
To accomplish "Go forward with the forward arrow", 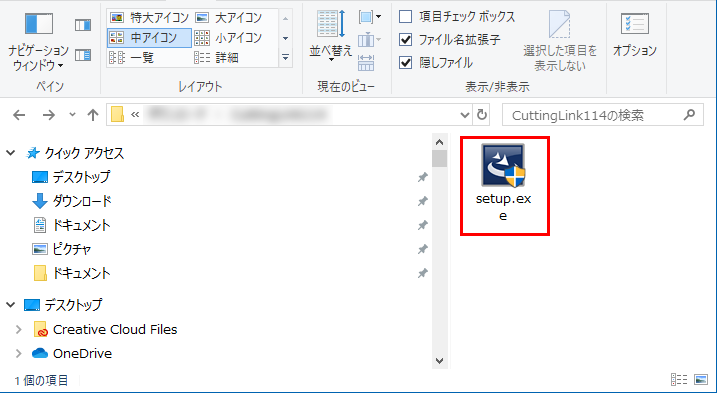I will [x=48, y=115].
